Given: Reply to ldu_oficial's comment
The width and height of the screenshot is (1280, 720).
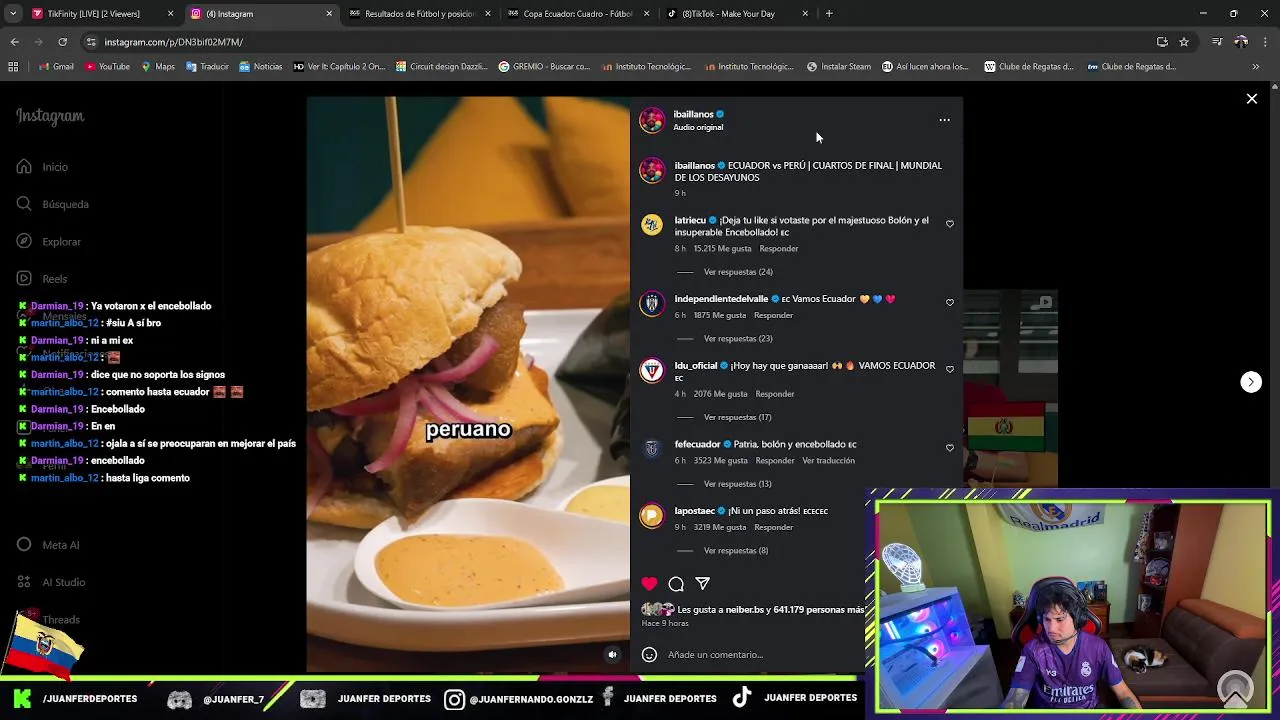Looking at the screenshot, I should [x=775, y=394].
